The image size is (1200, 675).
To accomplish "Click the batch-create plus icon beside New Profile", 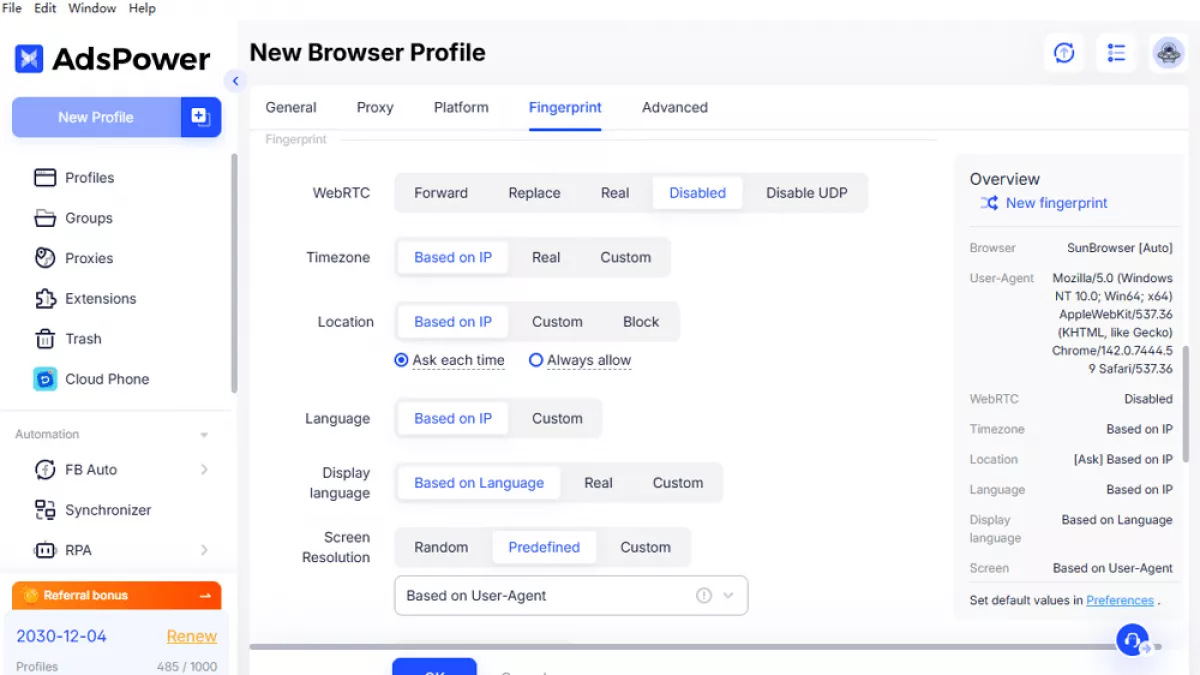I will [x=200, y=117].
